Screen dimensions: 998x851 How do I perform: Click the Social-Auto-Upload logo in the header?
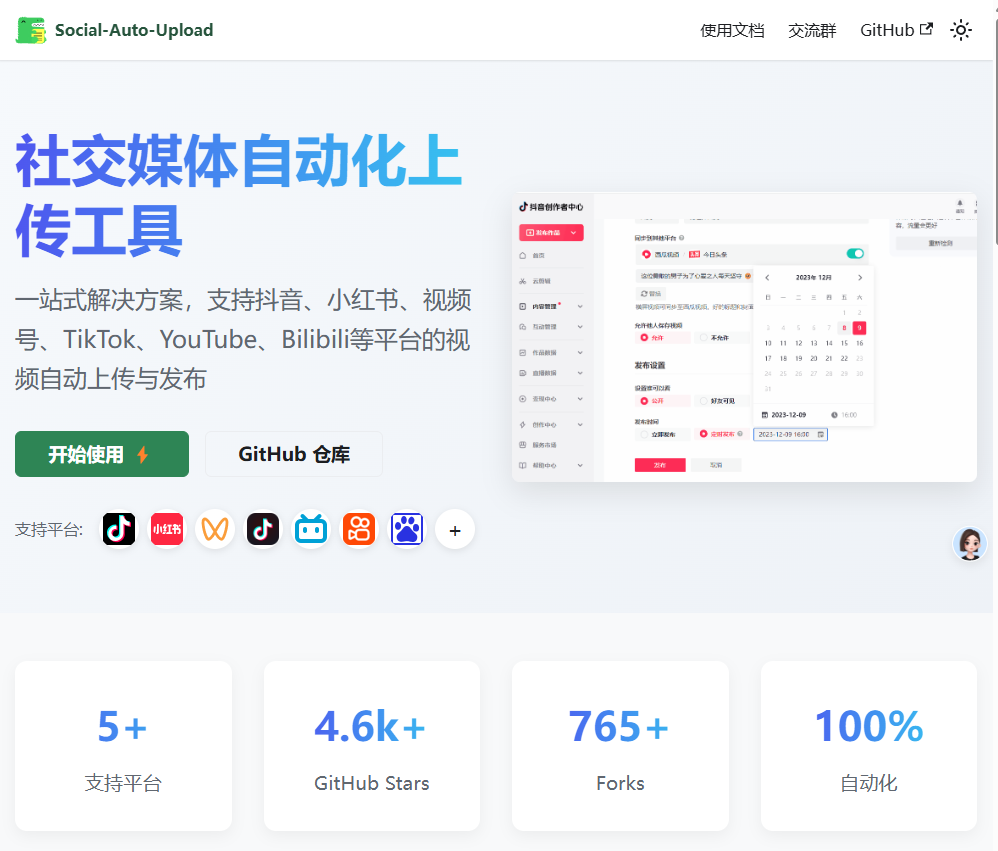click(x=115, y=30)
